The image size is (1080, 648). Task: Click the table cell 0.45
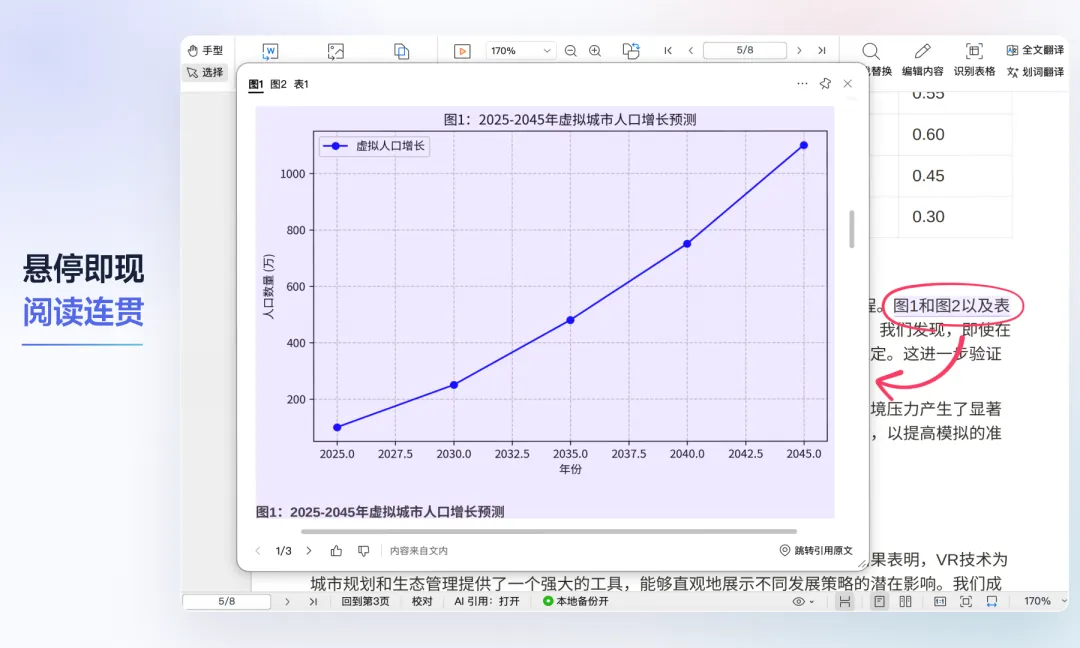[928, 176]
